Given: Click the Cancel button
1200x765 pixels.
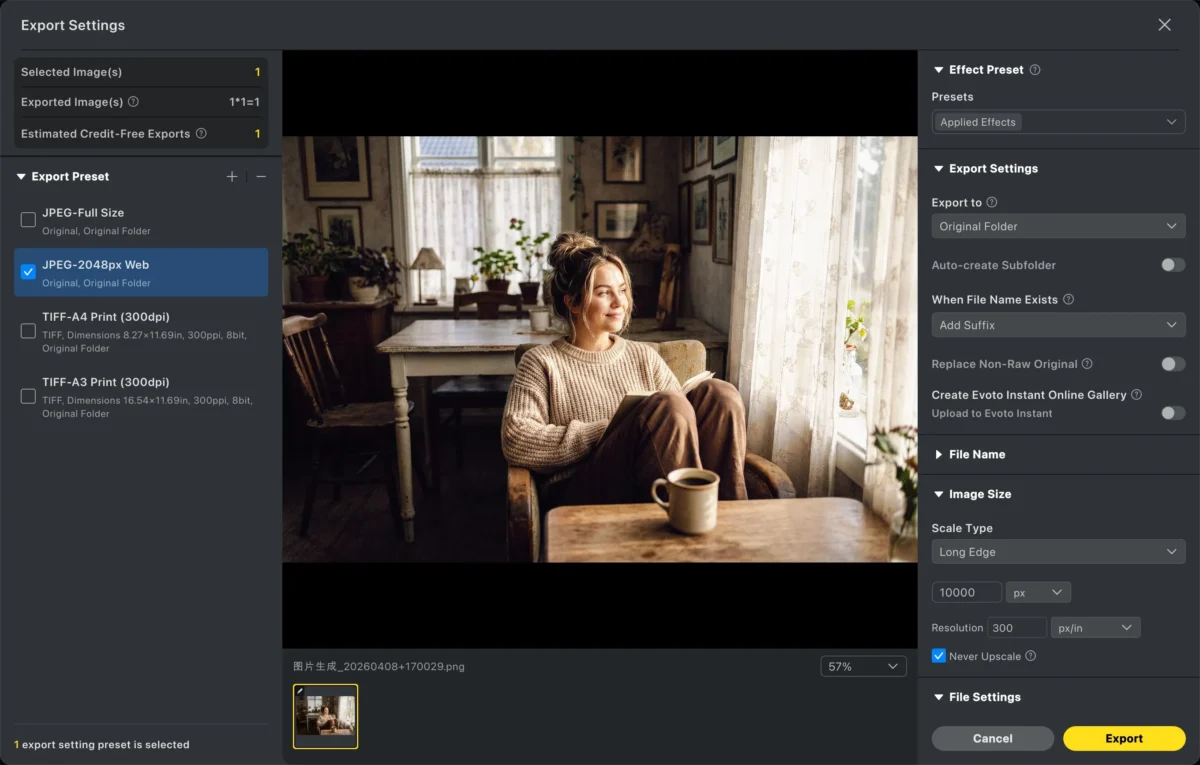Looking at the screenshot, I should pyautogui.click(x=992, y=739).
